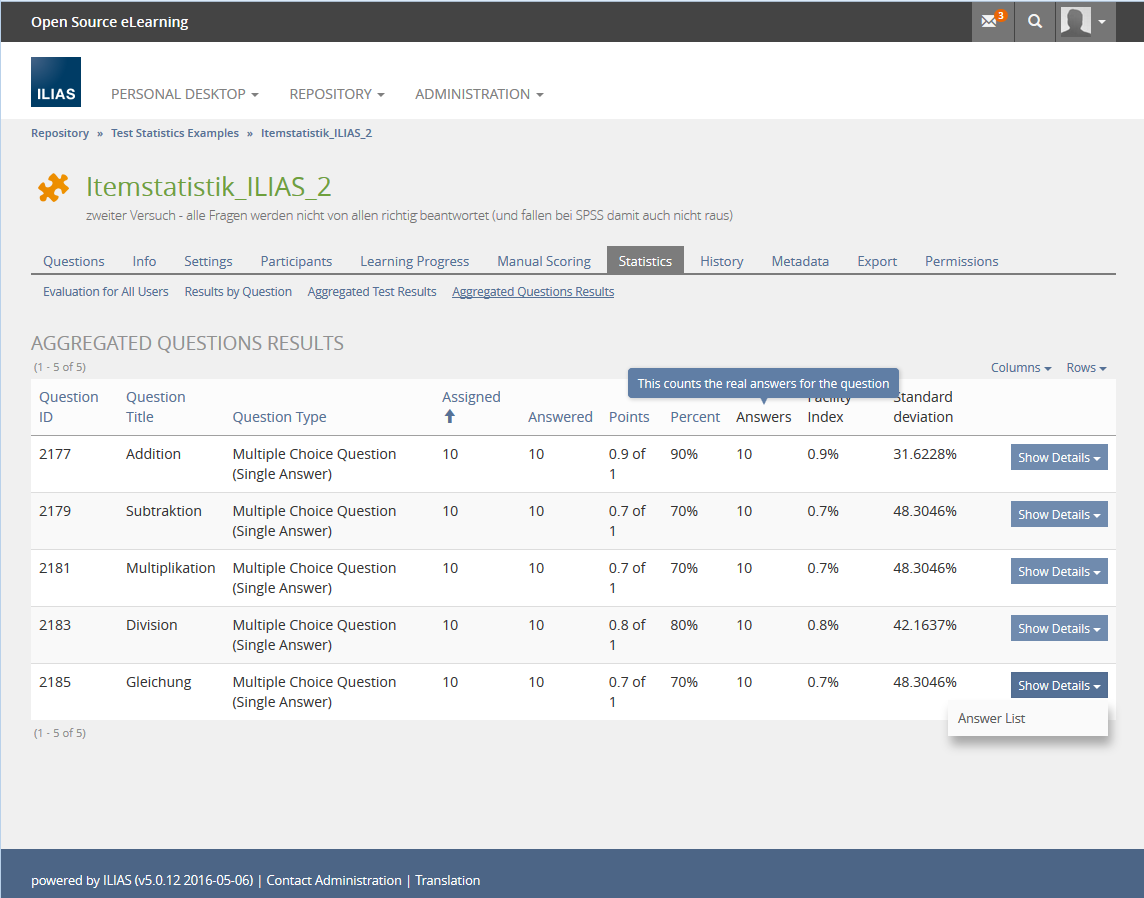Open the Columns selector dropdown

pyautogui.click(x=1020, y=368)
